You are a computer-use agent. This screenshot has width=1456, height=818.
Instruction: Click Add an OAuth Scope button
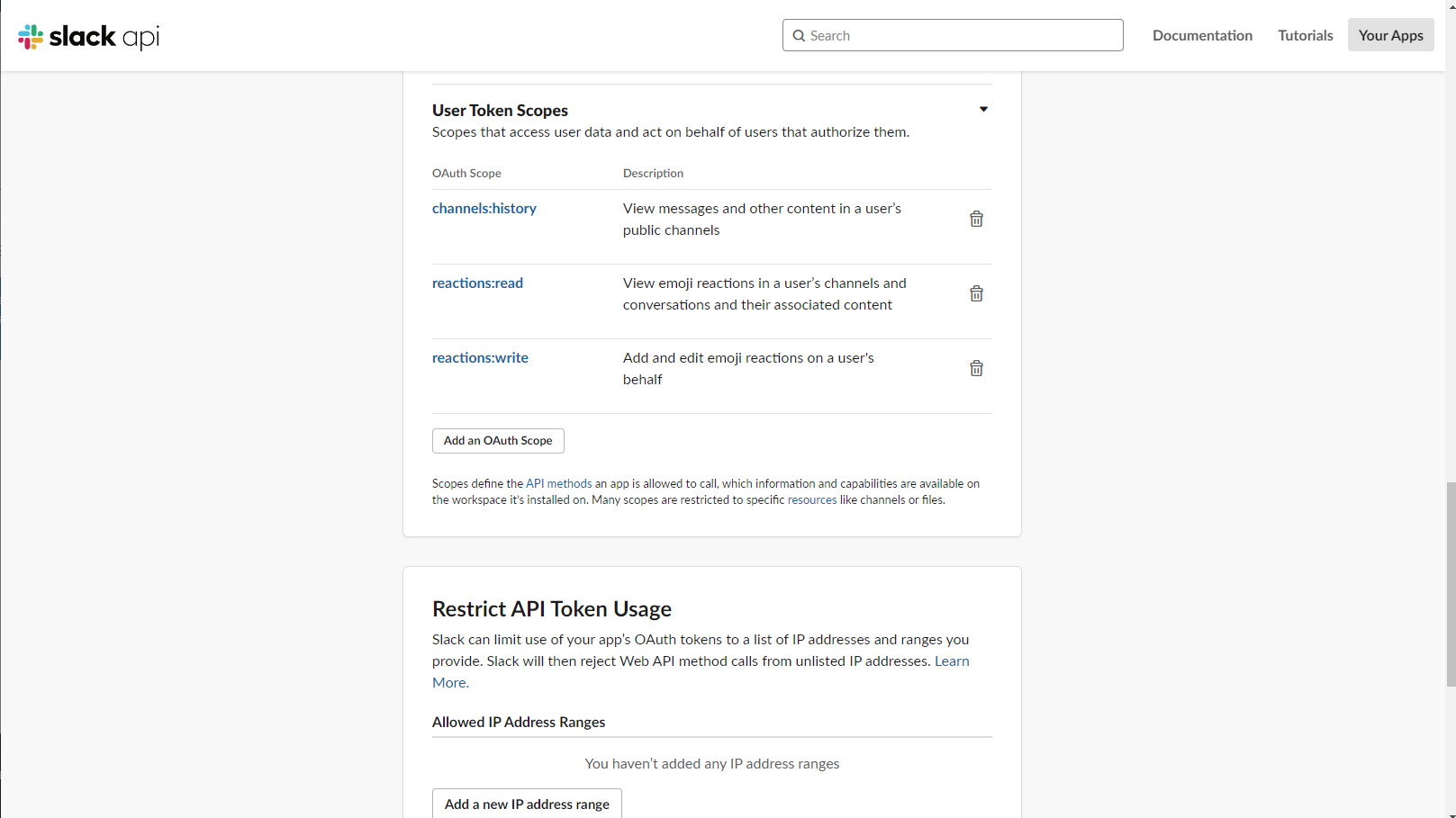pyautogui.click(x=498, y=441)
